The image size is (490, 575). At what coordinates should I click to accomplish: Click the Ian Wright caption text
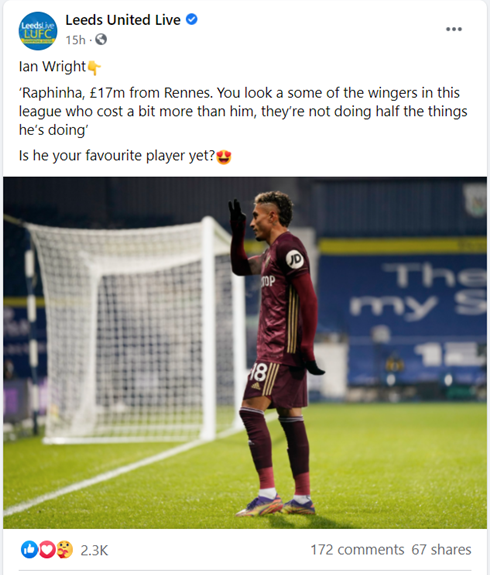pos(52,67)
